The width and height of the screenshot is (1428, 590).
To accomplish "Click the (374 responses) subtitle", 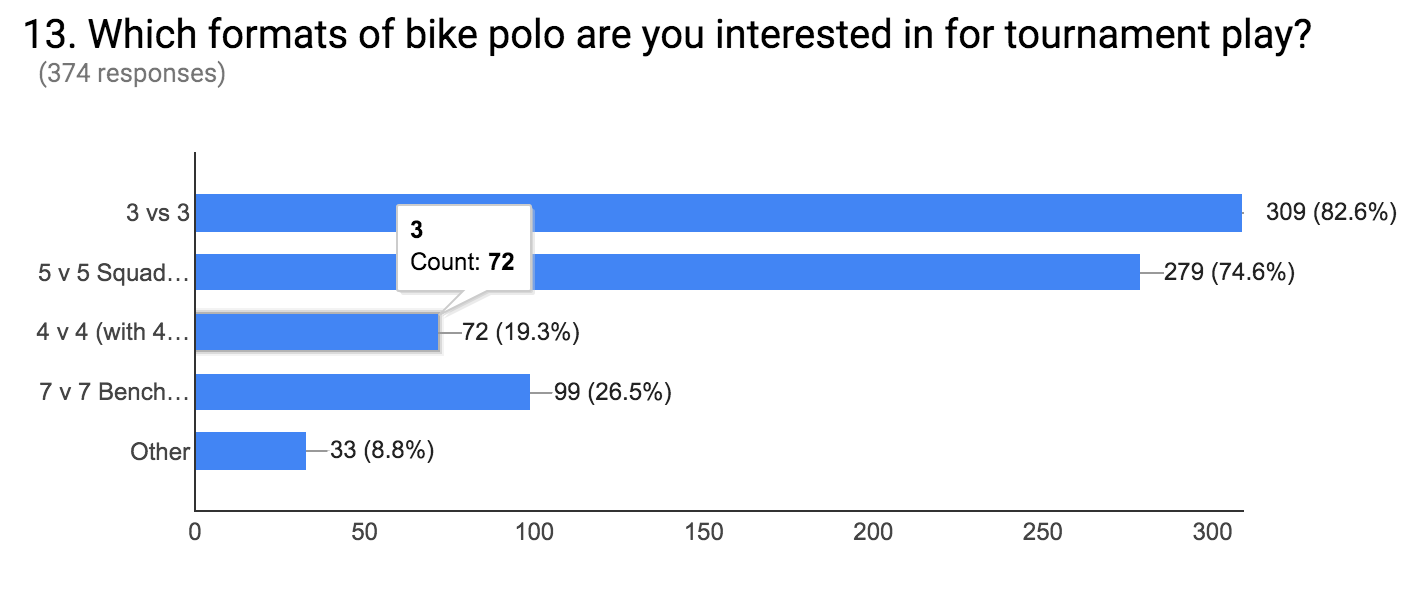I will pos(131,75).
